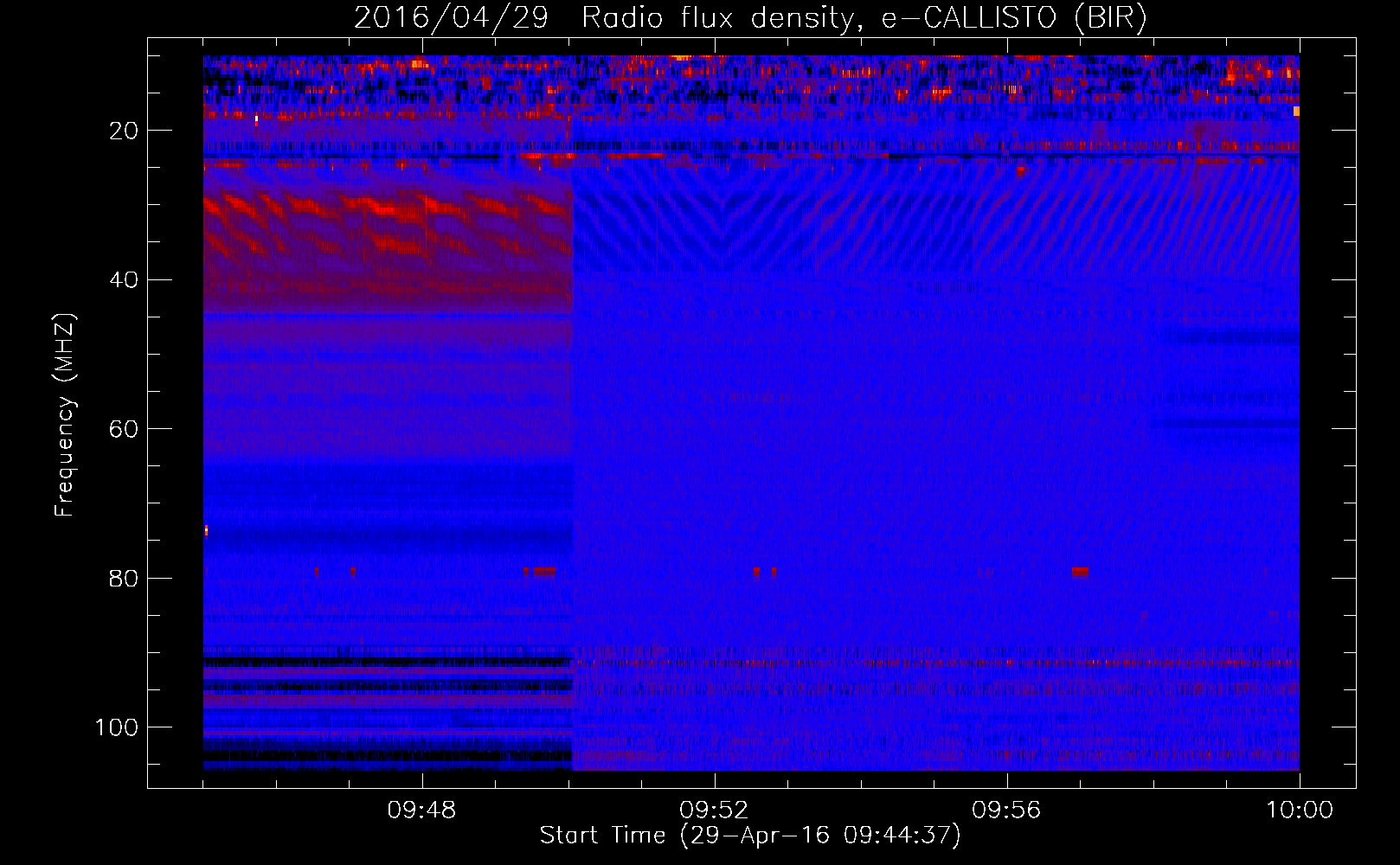Click the 20 MHz frequency tick label

[x=124, y=131]
